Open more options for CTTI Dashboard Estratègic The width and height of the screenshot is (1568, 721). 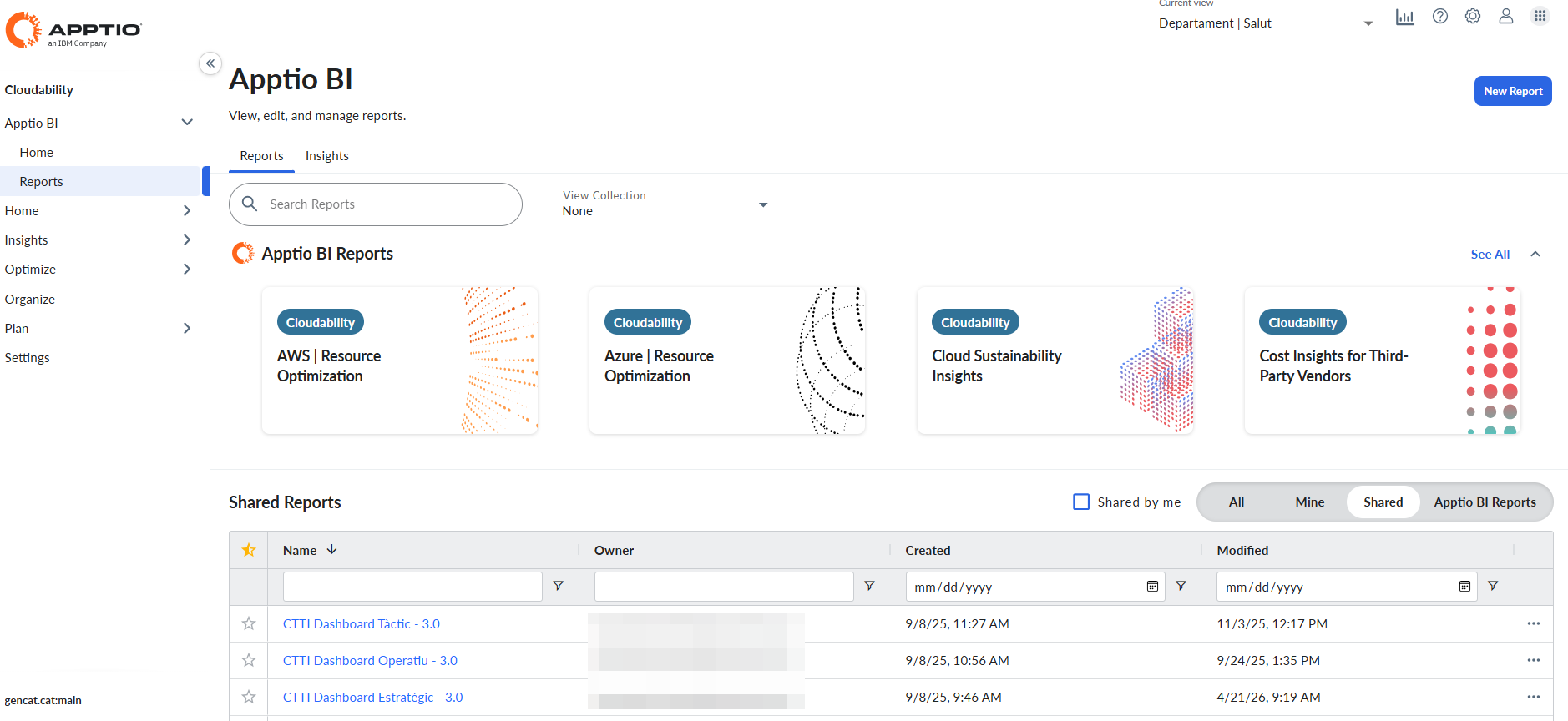(x=1534, y=697)
